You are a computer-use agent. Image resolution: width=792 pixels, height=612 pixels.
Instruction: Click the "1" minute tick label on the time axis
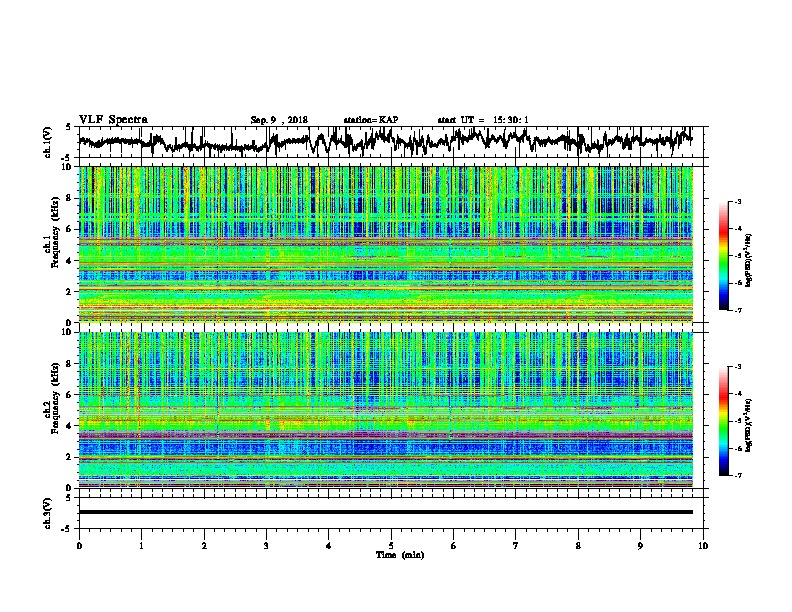141,546
